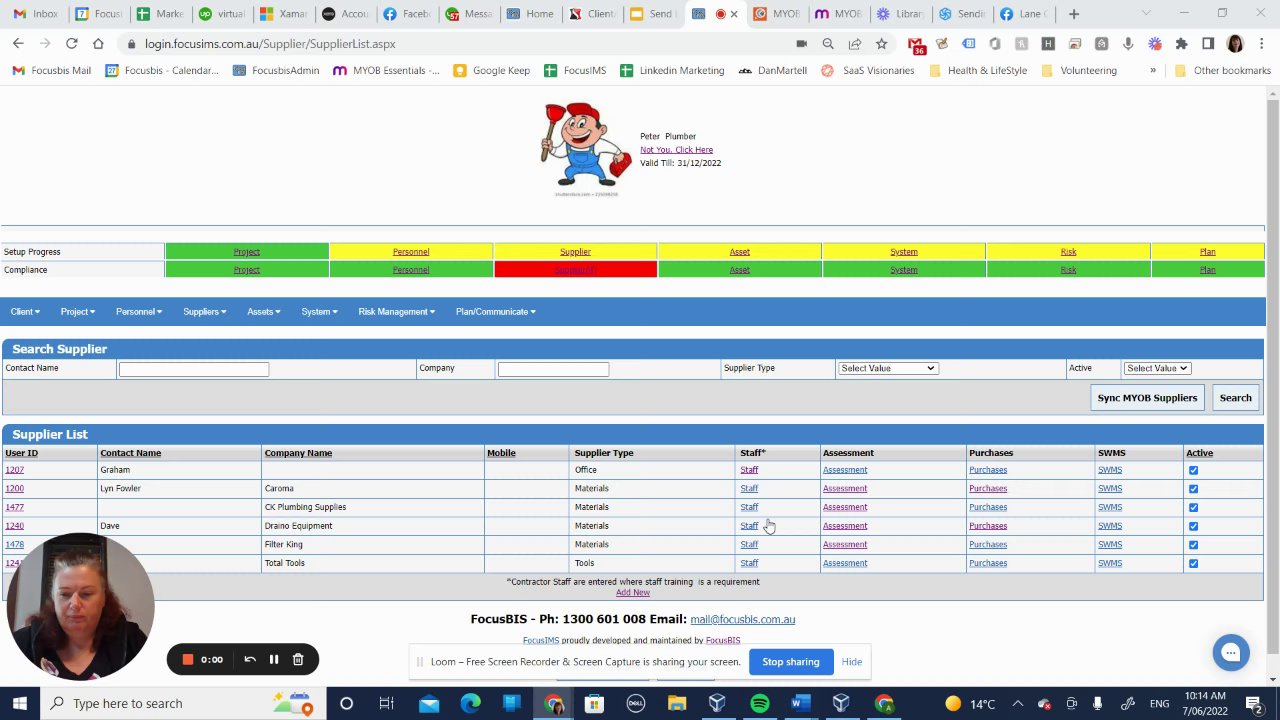Open Compliance Supplier red cell
This screenshot has width=1280, height=720.
(575, 270)
